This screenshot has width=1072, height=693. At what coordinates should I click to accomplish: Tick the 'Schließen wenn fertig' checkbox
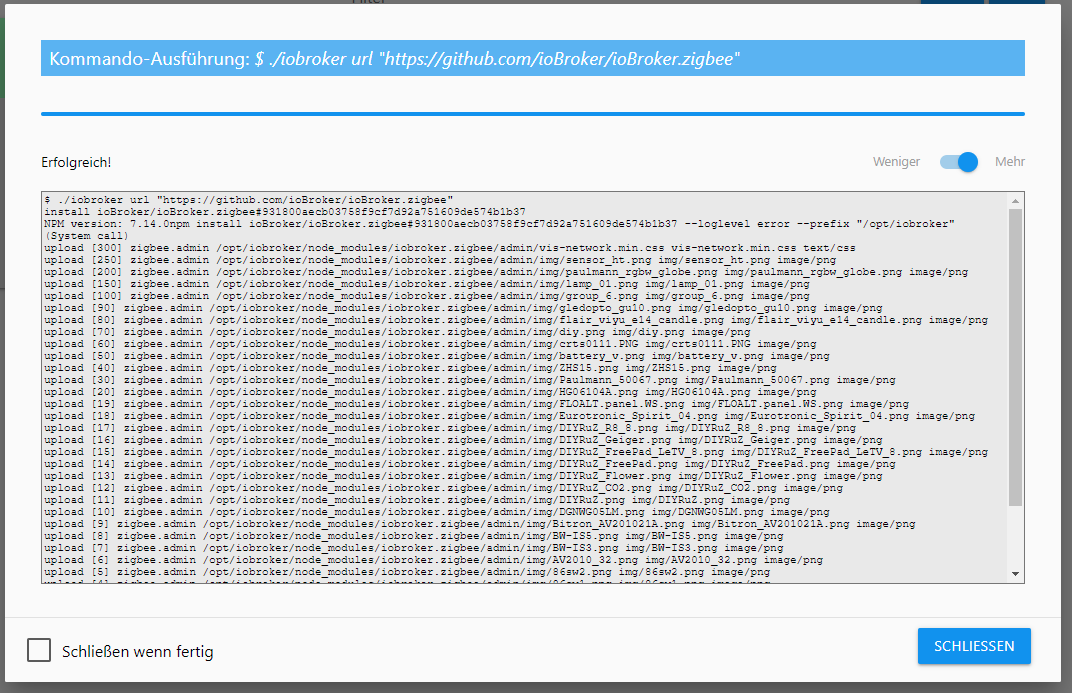point(39,650)
